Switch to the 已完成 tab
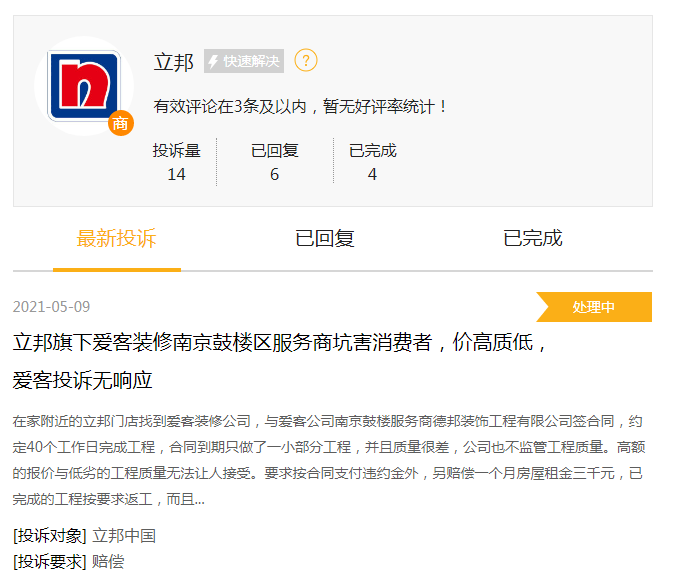 point(533,238)
